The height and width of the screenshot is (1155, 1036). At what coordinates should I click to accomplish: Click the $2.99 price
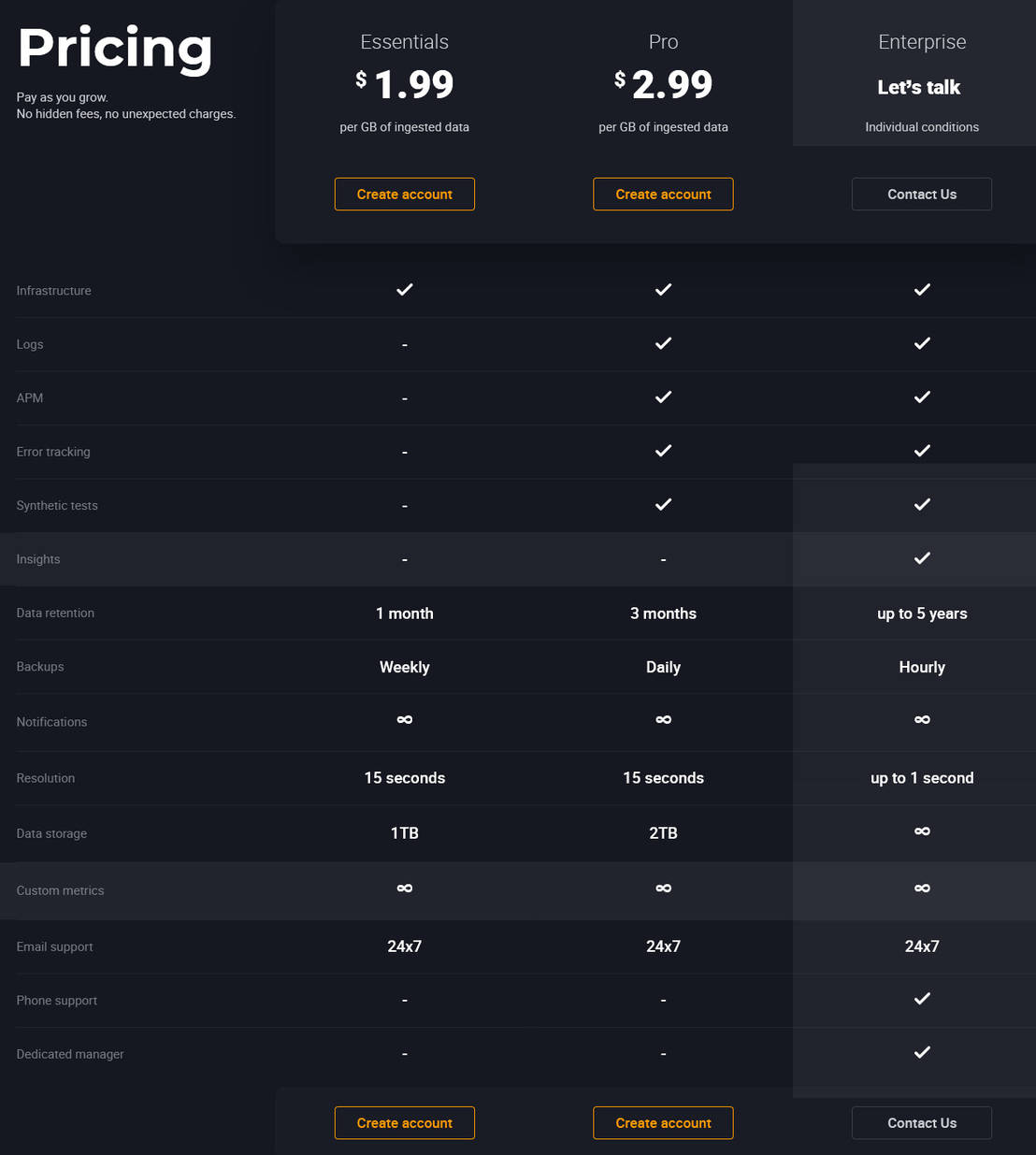coord(663,85)
